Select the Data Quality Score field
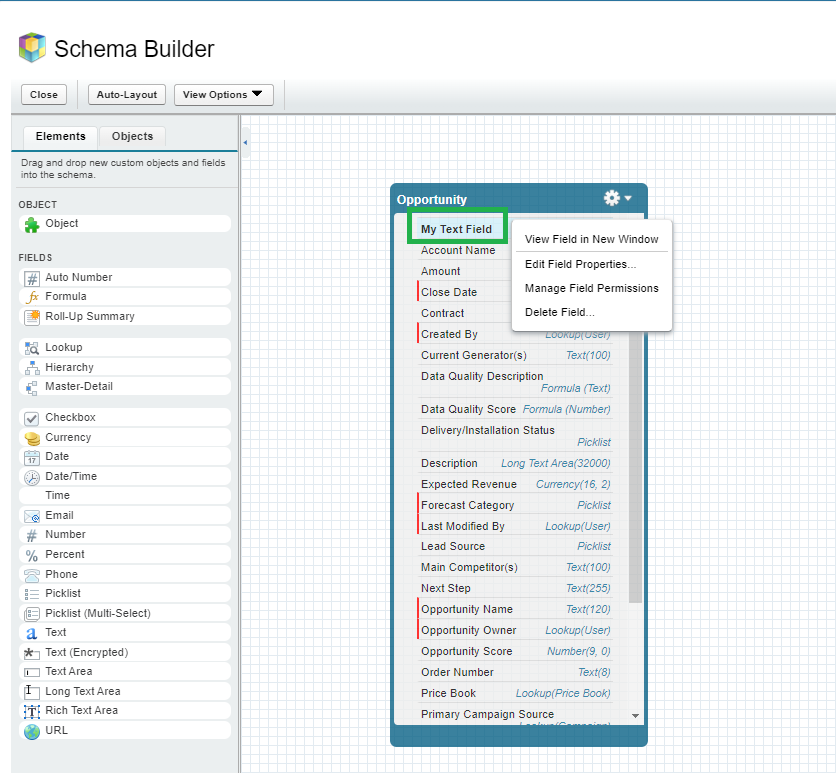 pyautogui.click(x=515, y=409)
